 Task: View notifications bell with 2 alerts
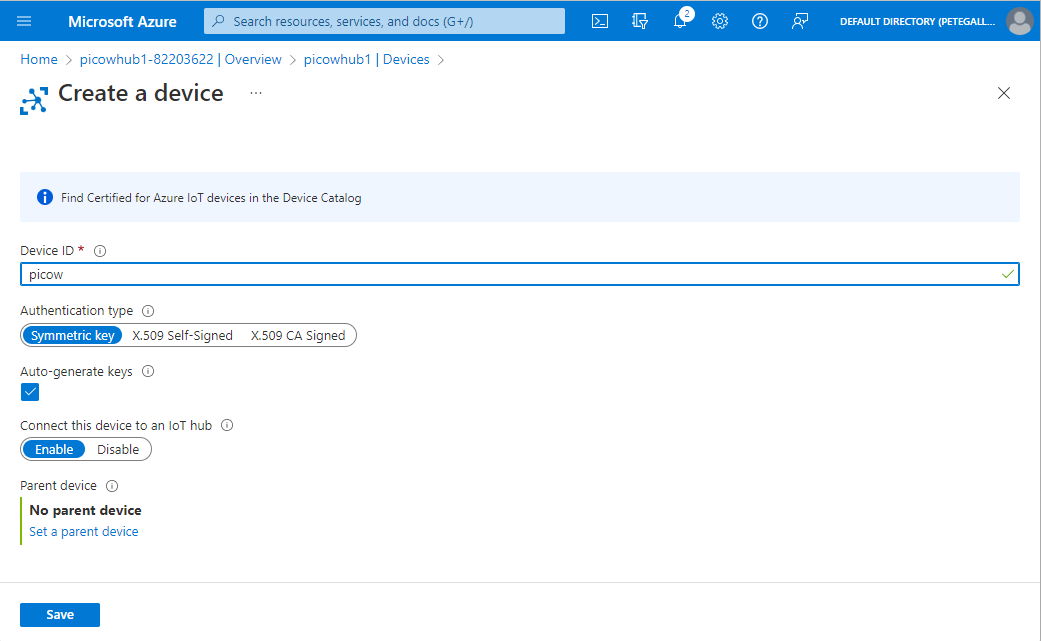(x=681, y=20)
